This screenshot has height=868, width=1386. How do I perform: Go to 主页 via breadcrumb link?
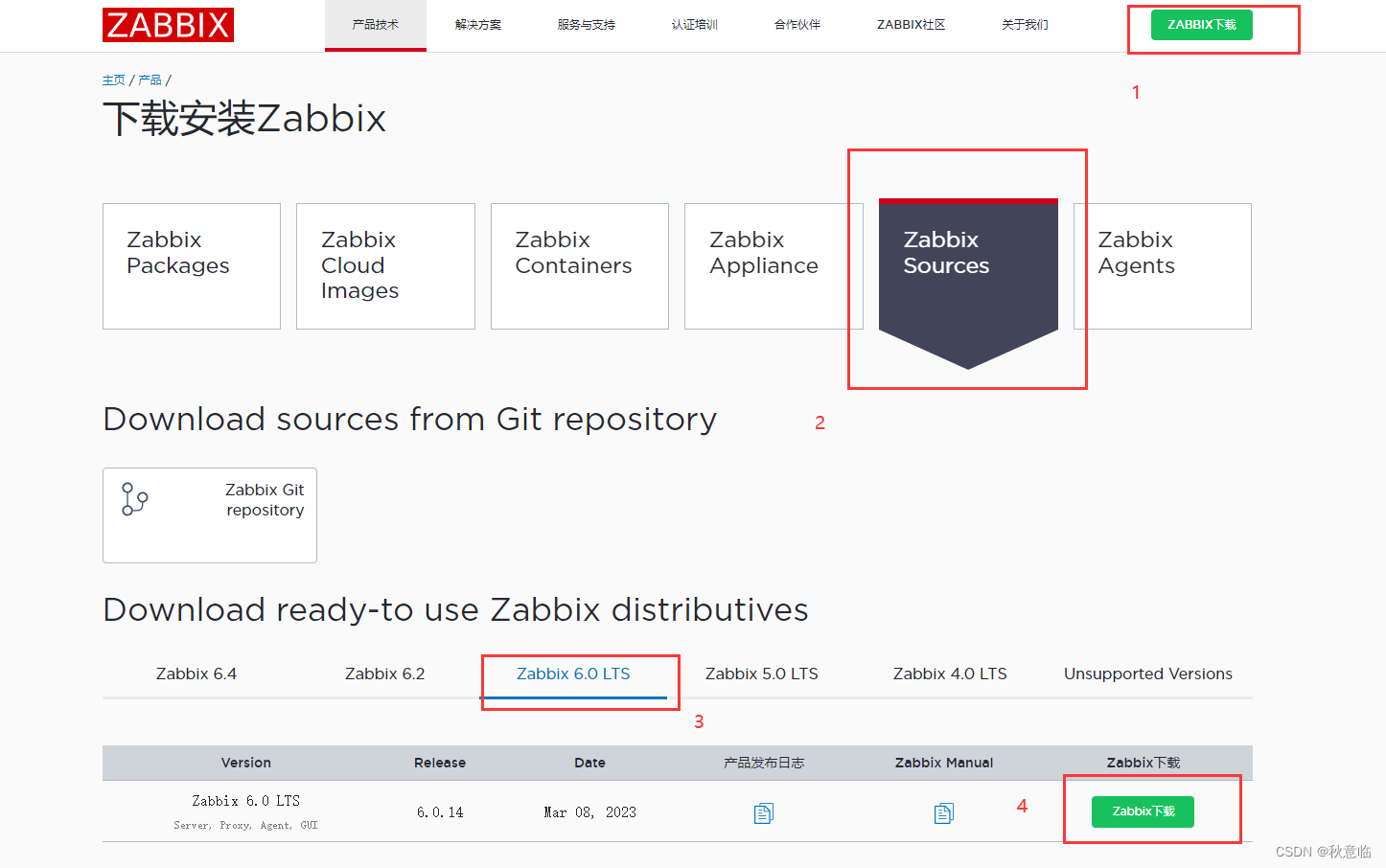click(113, 80)
